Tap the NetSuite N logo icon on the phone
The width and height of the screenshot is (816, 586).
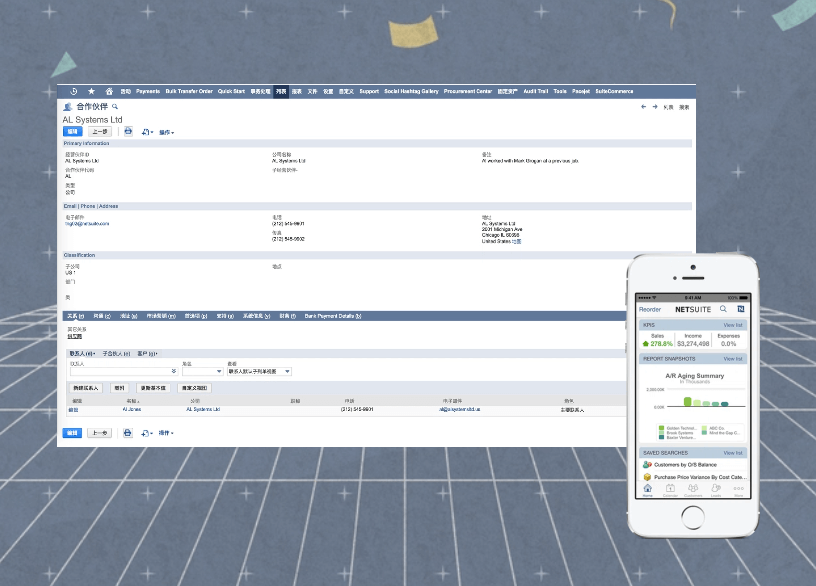pos(741,309)
